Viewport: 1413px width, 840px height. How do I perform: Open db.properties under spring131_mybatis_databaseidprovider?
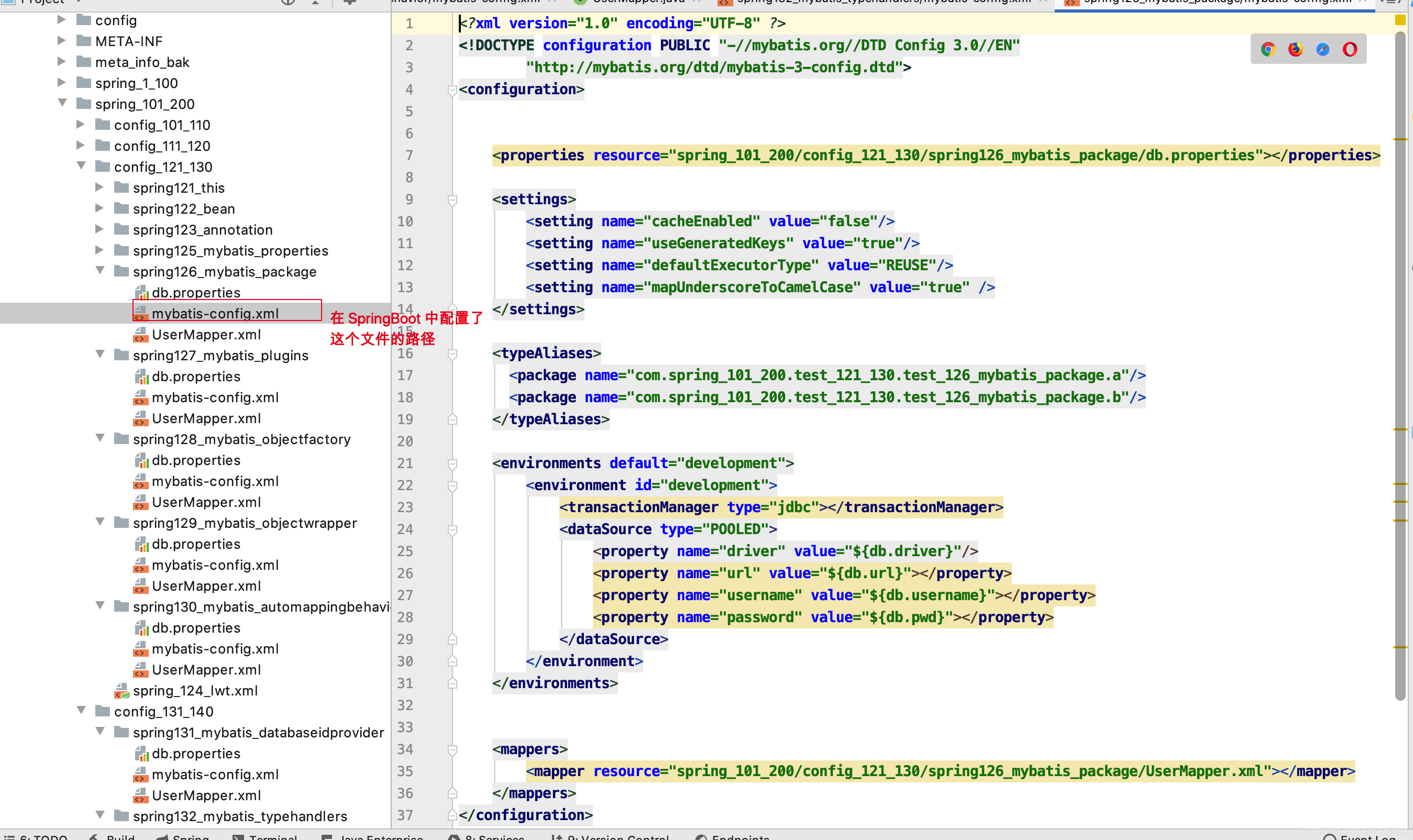coord(196,754)
